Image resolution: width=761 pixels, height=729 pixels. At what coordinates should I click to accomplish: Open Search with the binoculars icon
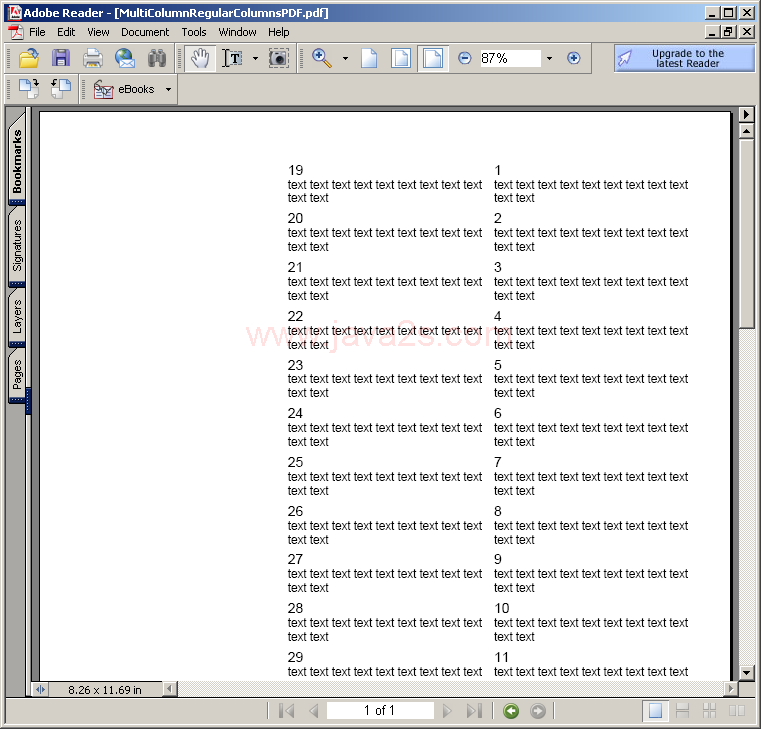point(157,58)
